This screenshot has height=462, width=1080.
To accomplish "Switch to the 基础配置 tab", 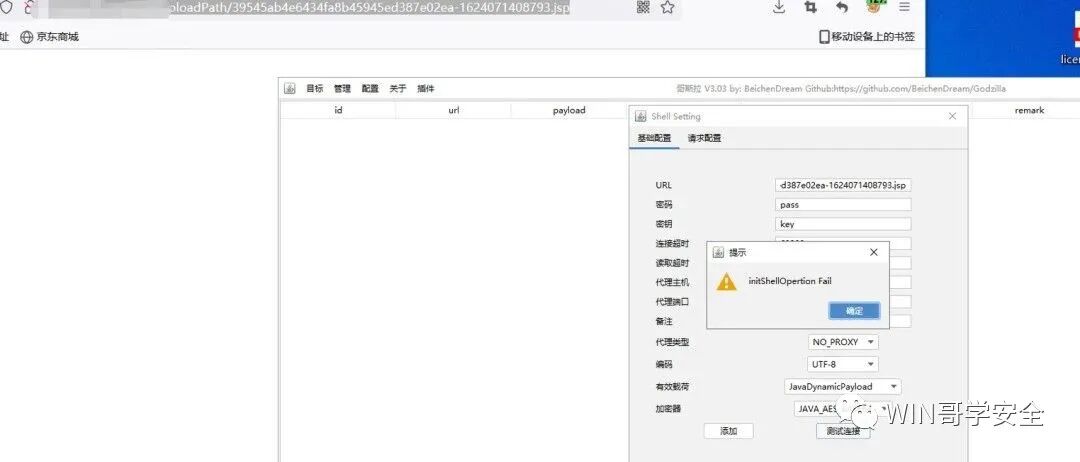I will click(654, 138).
